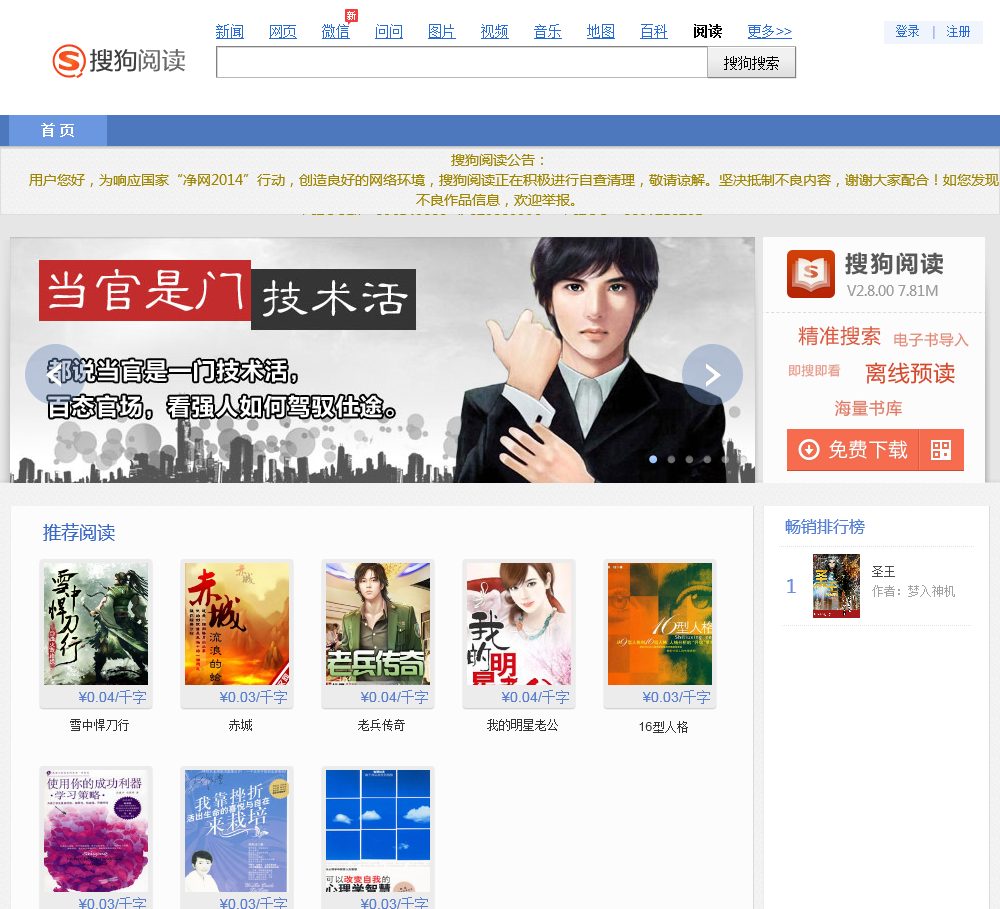1000x909 pixels.
Task: Click author 梦入神机 text
Action: coord(931,591)
